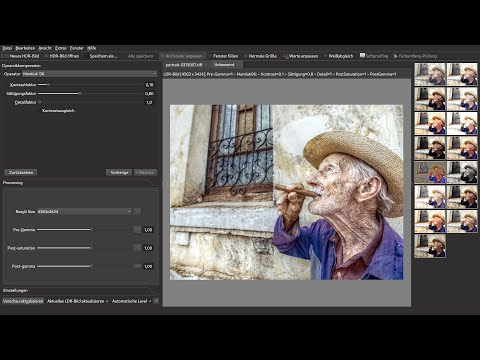
Task: Open the Datei menu
Action: (x=7, y=48)
